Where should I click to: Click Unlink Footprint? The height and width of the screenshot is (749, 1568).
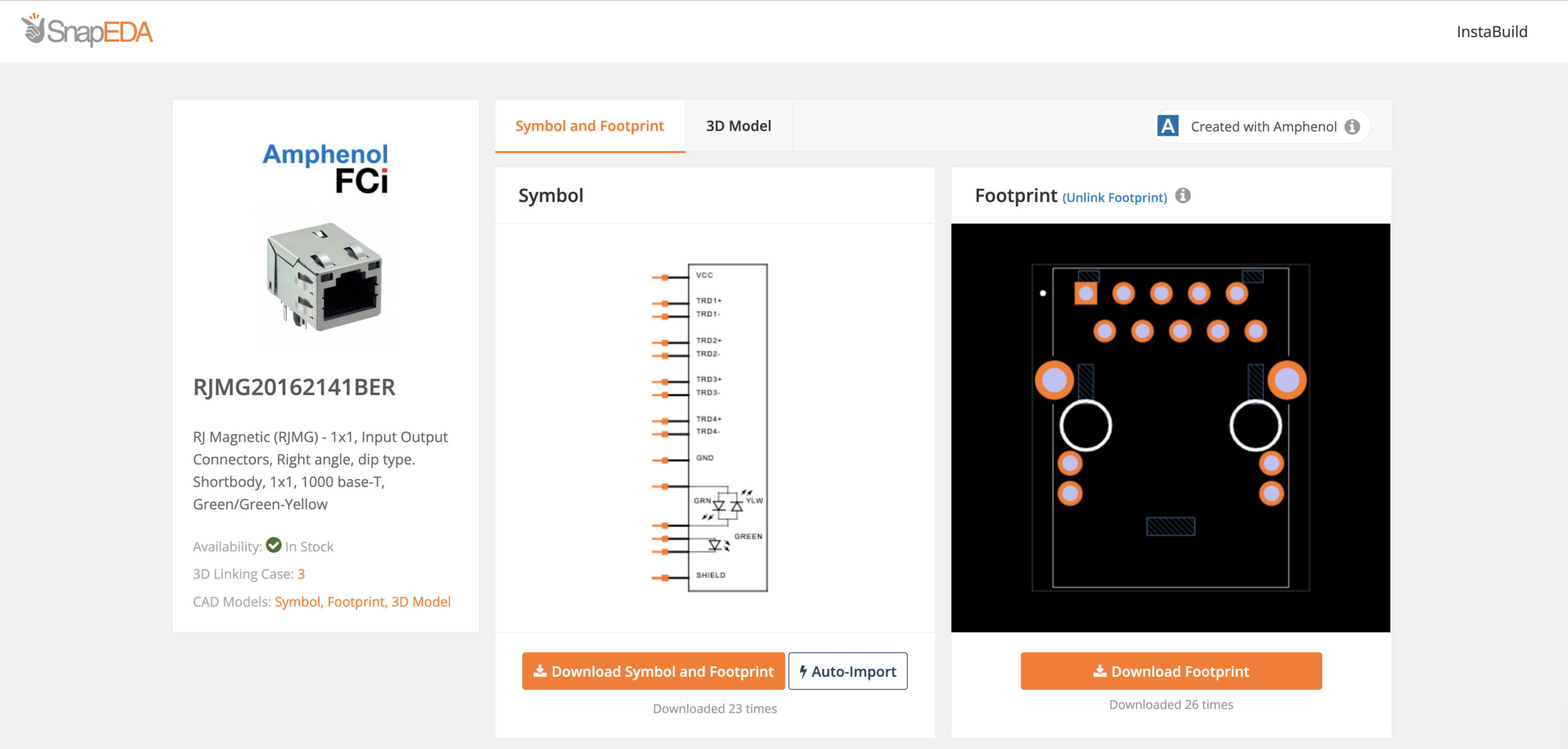(1116, 197)
